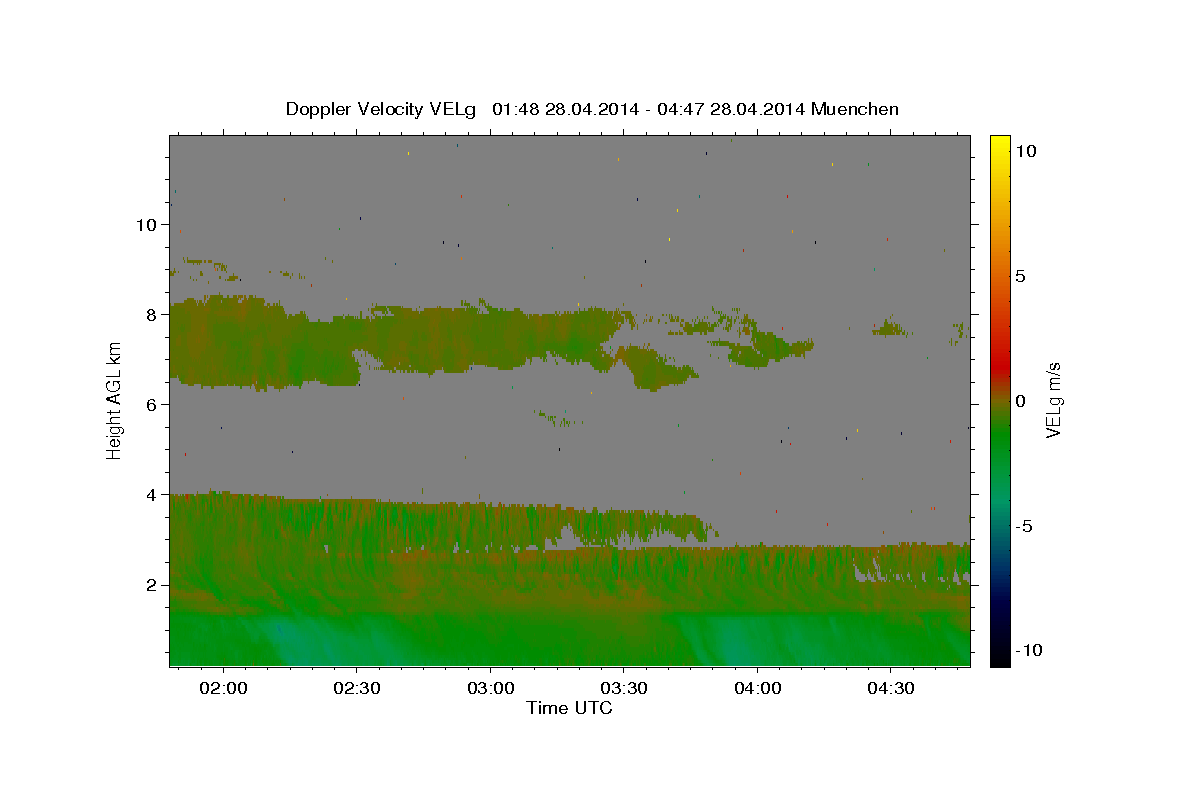Click the 04:30 time tick label
Image resolution: width=1200 pixels, height=800 pixels.
click(890, 689)
